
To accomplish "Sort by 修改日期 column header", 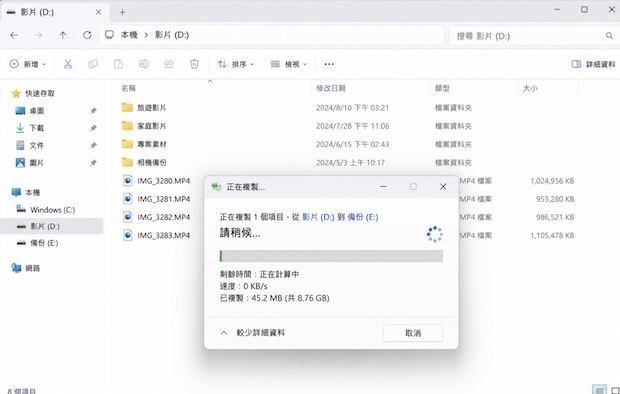I will 331,88.
